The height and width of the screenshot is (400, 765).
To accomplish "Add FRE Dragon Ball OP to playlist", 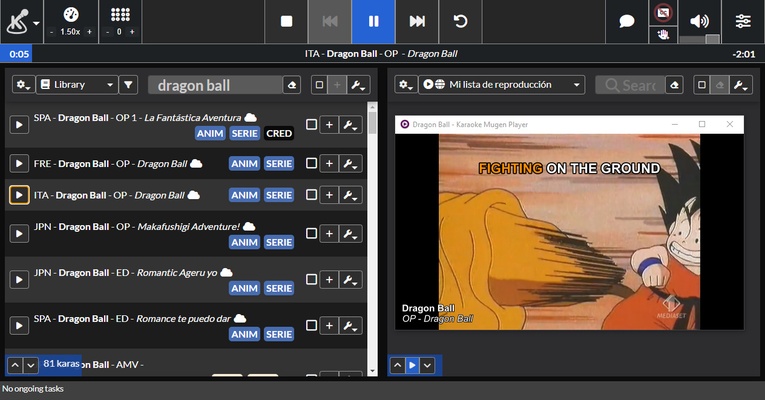I will click(x=329, y=163).
